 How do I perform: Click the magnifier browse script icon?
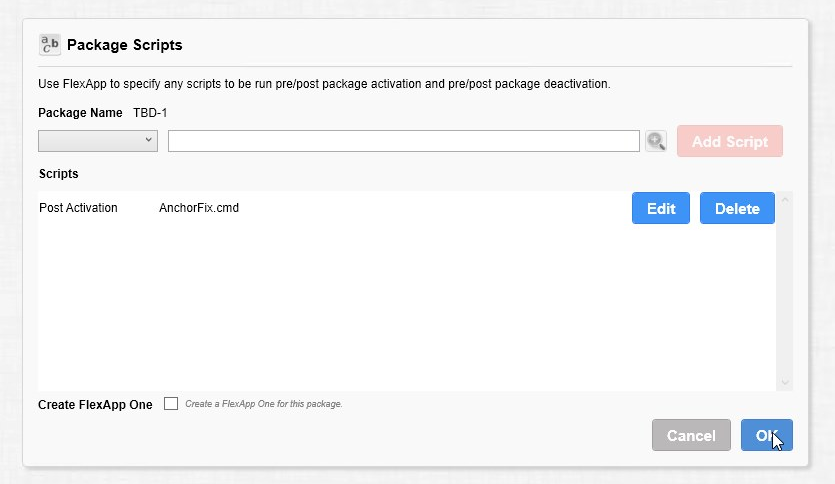pyautogui.click(x=656, y=141)
